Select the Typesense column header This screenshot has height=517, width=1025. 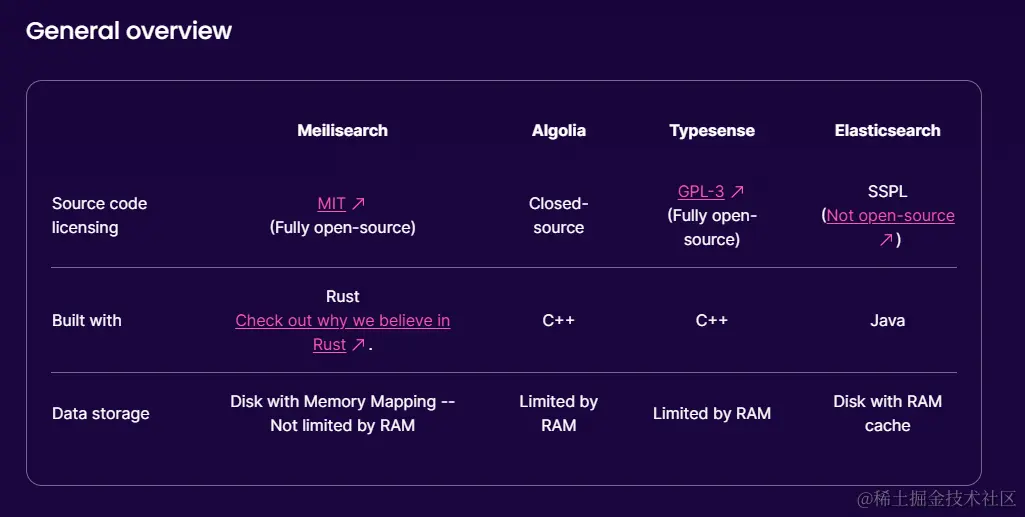tap(712, 131)
